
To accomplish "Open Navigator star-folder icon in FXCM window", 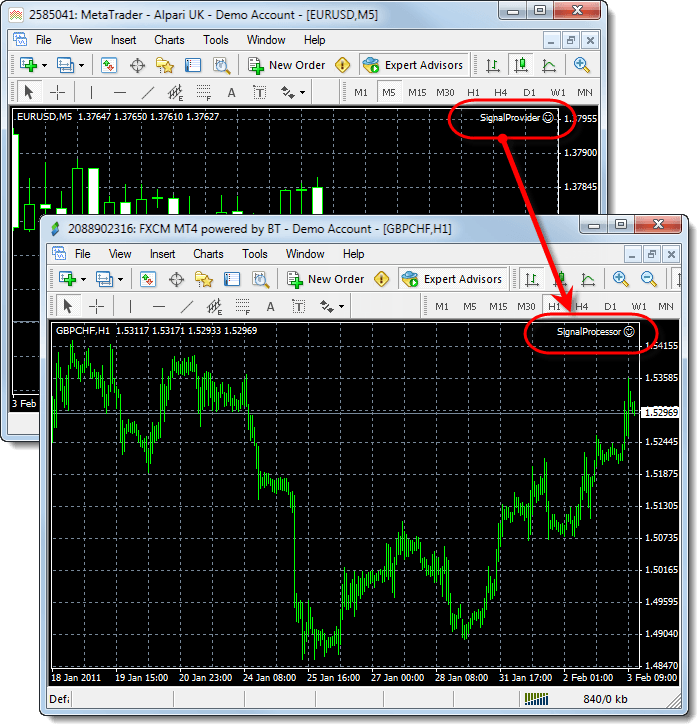I will click(x=204, y=279).
